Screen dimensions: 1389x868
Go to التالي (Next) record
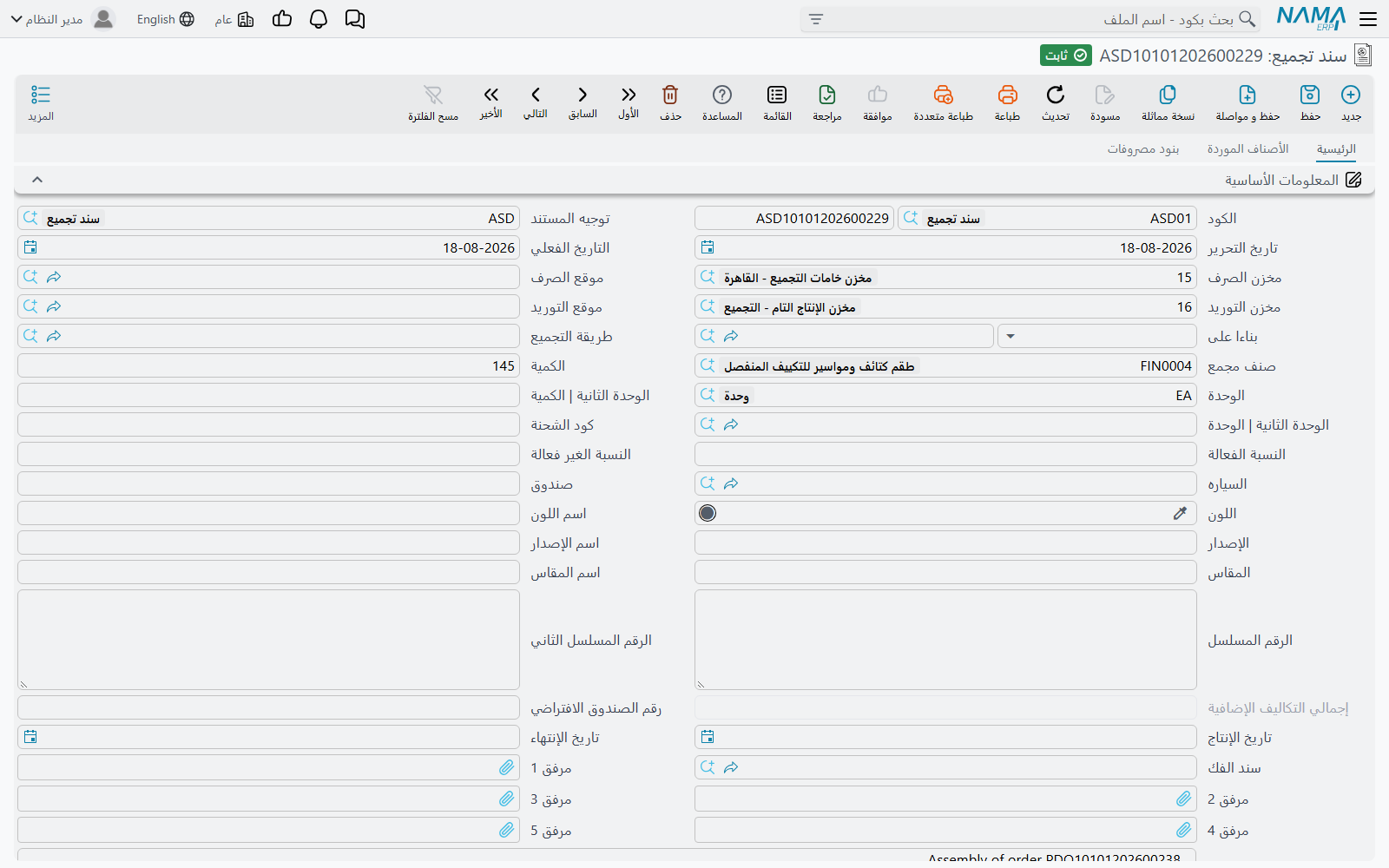pyautogui.click(x=536, y=95)
